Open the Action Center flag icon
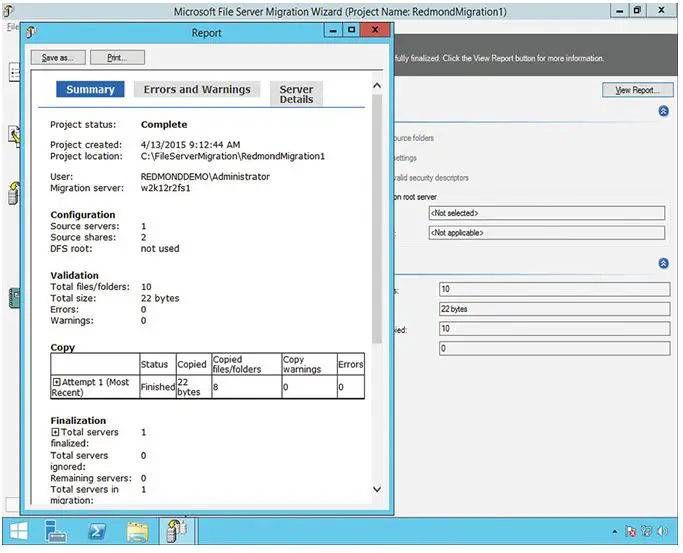Viewport: 683px width, 553px height. click(x=630, y=531)
